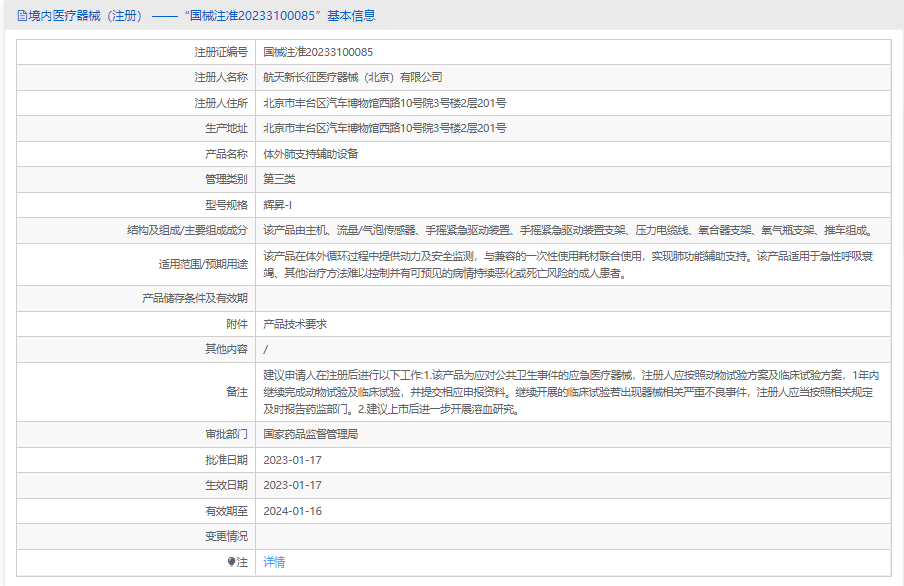Select the expiry date 2024-01-16
This screenshot has width=904, height=586.
coord(292,511)
